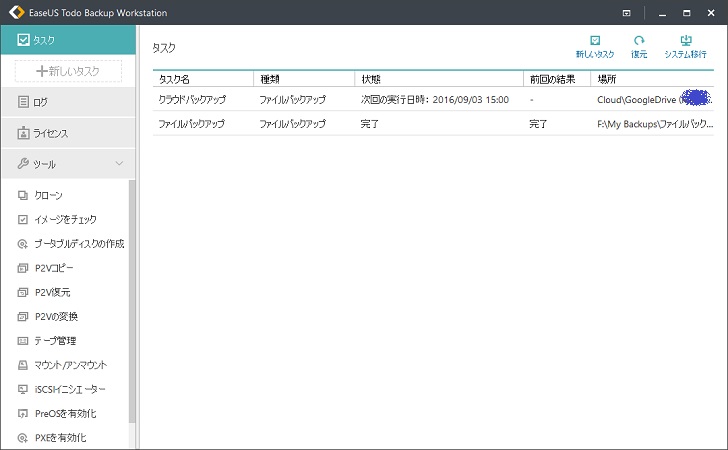
Task: Click the P2Vコピー icon
Action: pos(22,268)
